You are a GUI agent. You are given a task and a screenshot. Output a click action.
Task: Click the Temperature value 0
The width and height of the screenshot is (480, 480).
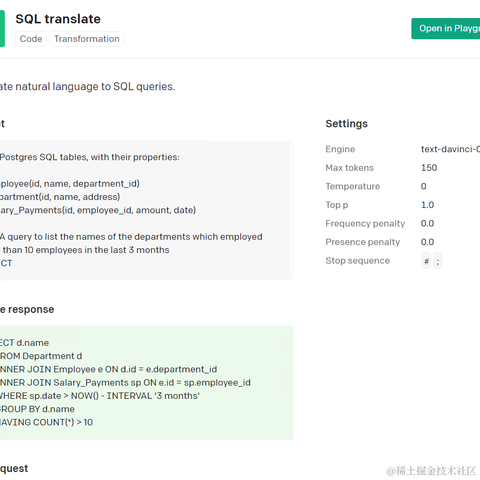click(x=423, y=186)
